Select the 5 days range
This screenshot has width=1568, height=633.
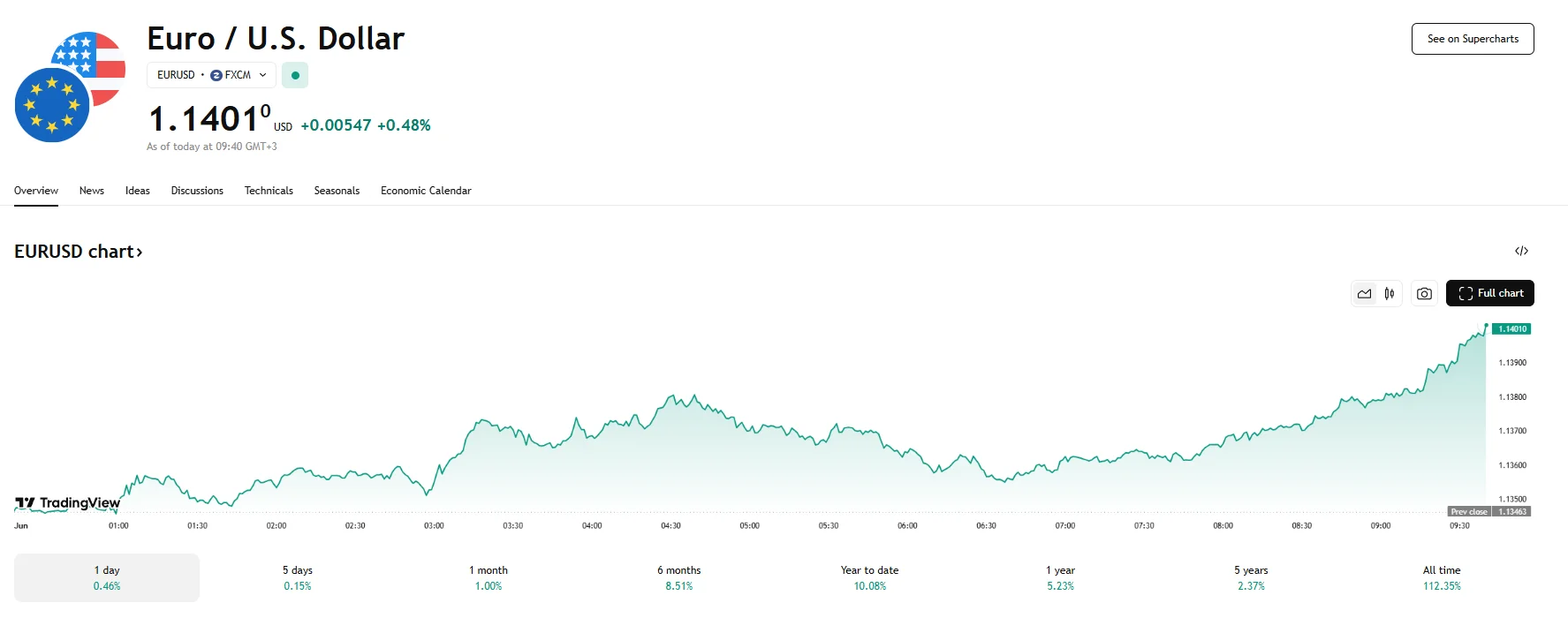click(x=298, y=577)
